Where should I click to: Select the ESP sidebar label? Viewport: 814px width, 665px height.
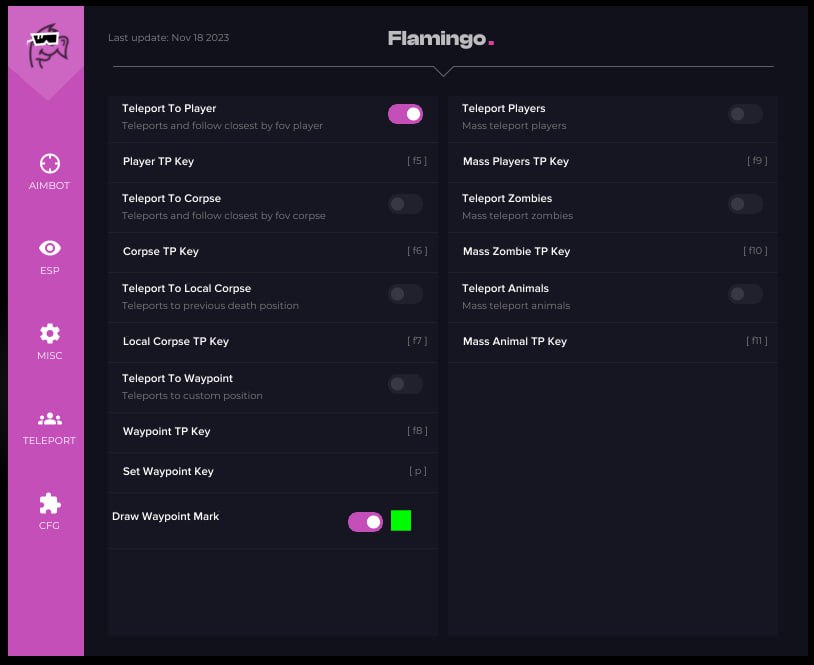tap(50, 270)
